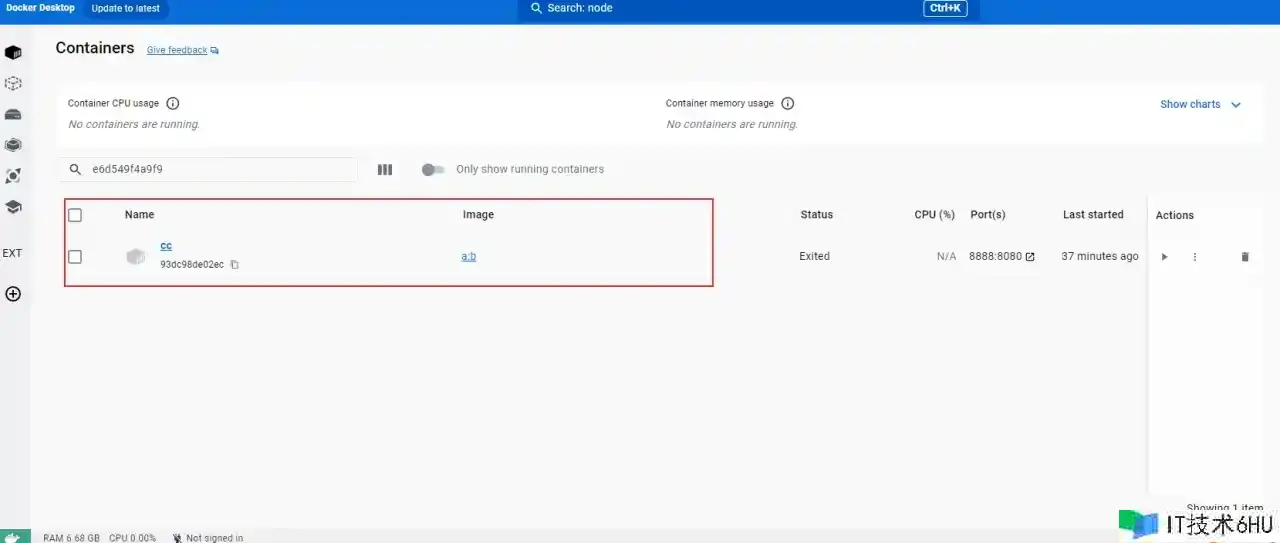Open the table columns chooser

[x=385, y=170]
